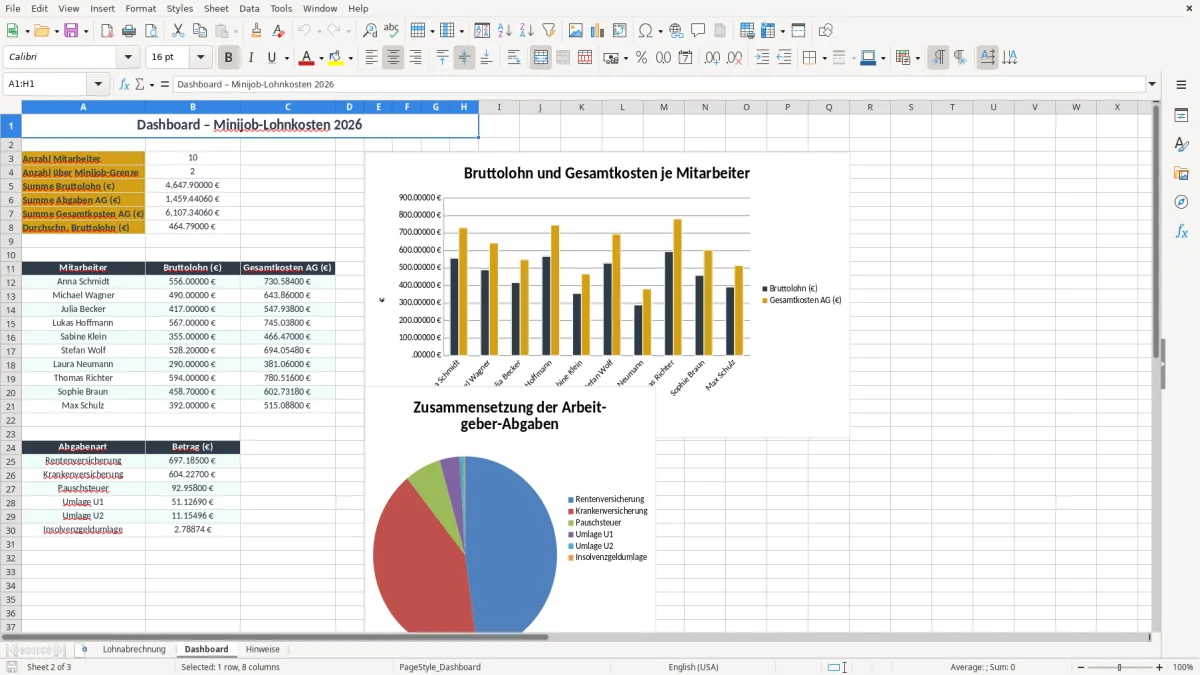Click the yellow Highlighting Color swatch
1200x675 pixels.
(x=336, y=58)
